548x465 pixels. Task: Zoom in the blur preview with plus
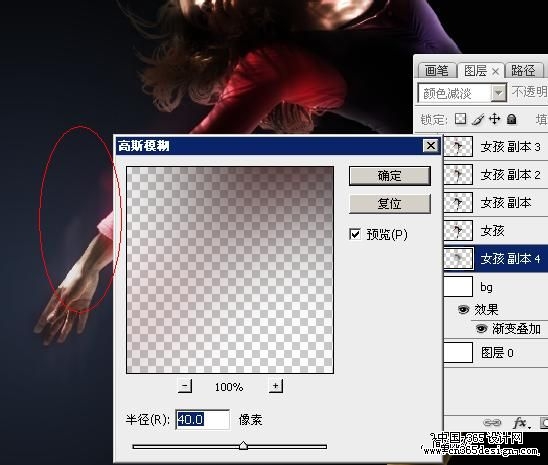276,386
